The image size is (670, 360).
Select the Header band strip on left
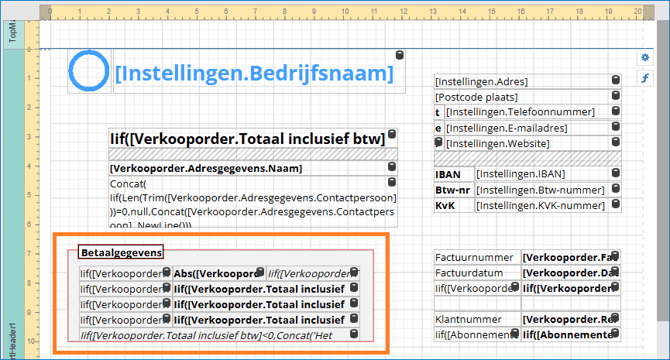13,205
